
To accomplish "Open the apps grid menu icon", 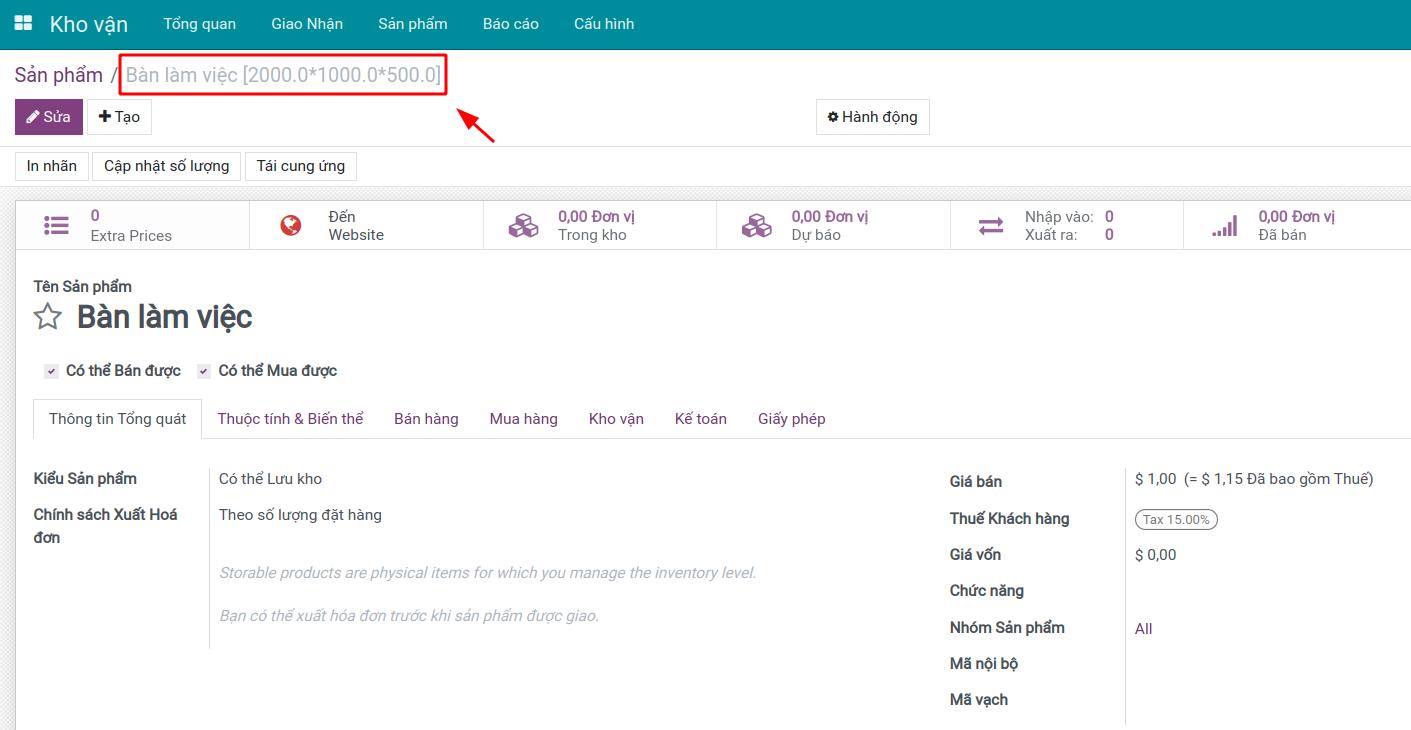I will [x=23, y=23].
